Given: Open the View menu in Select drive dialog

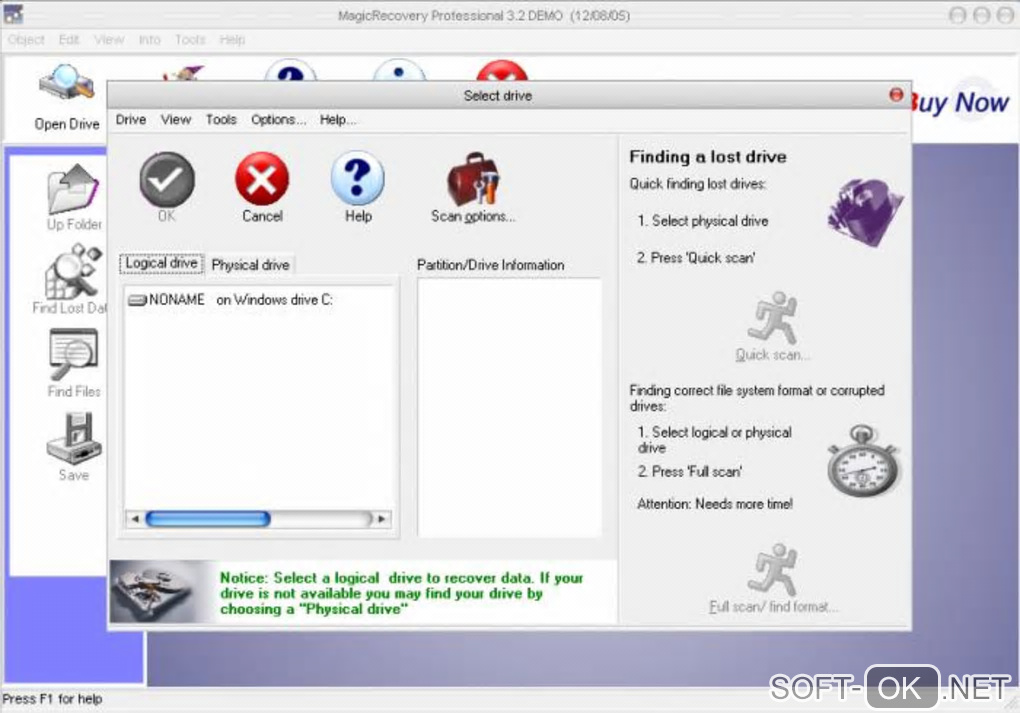Looking at the screenshot, I should click(x=176, y=120).
